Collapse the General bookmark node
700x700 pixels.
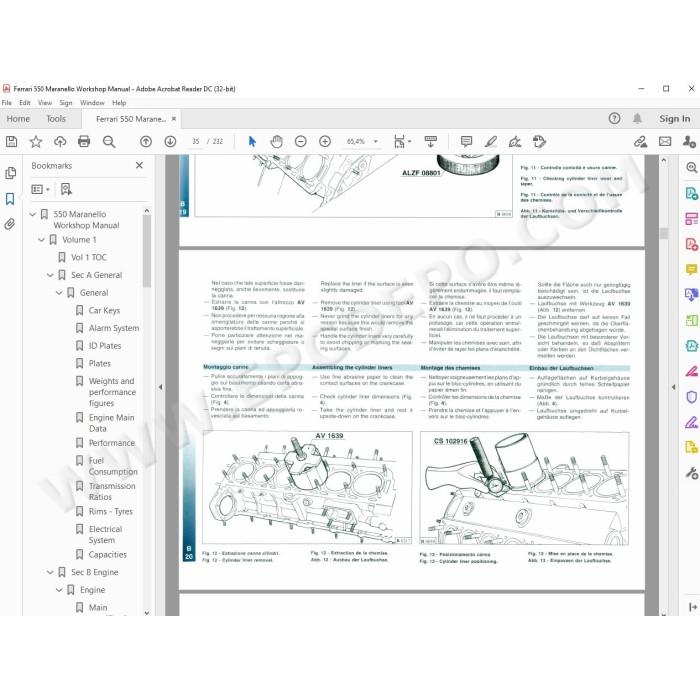click(x=59, y=293)
